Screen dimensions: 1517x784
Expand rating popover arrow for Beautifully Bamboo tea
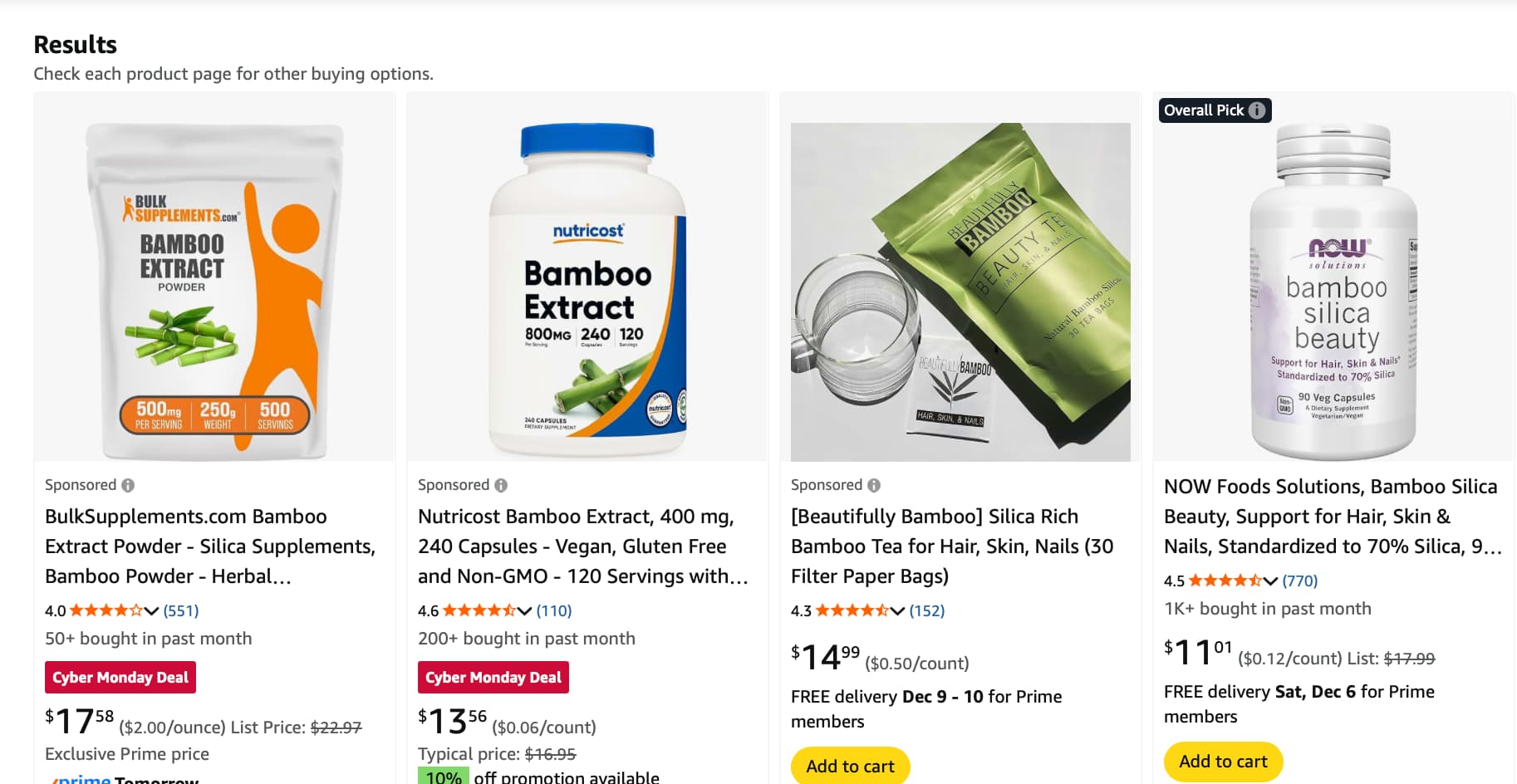[x=897, y=611]
